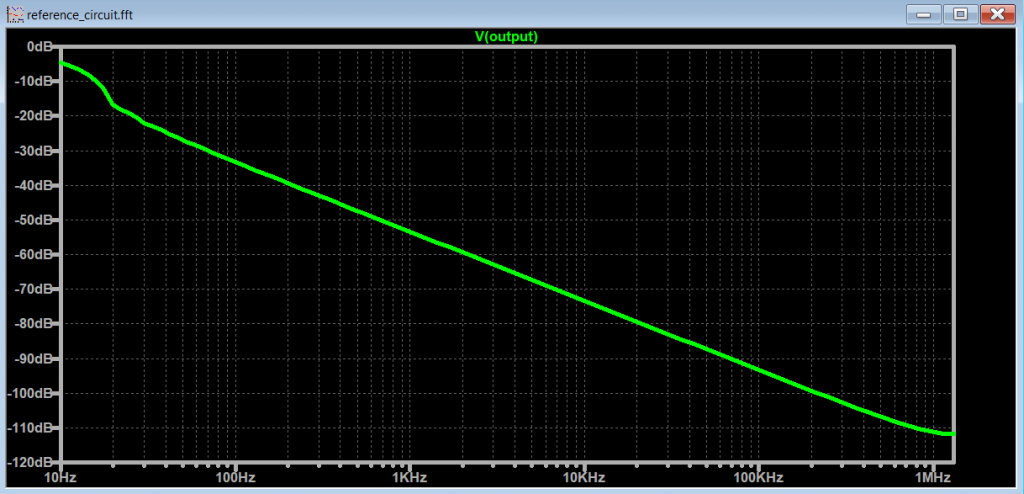1024x494 pixels.
Task: Click the 10KHz horizontal axis label
Action: click(584, 477)
